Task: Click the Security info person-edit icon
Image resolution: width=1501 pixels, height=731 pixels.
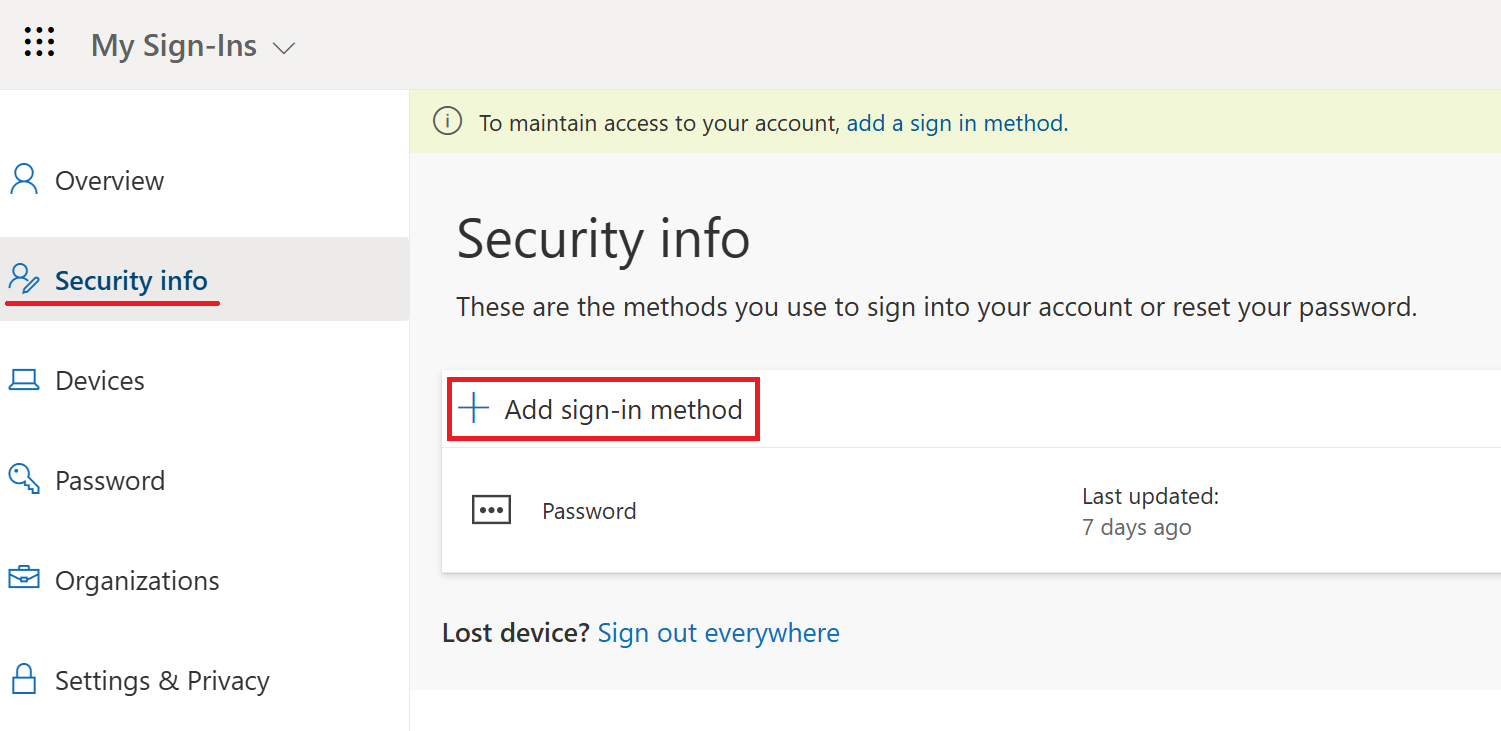Action: 24,279
